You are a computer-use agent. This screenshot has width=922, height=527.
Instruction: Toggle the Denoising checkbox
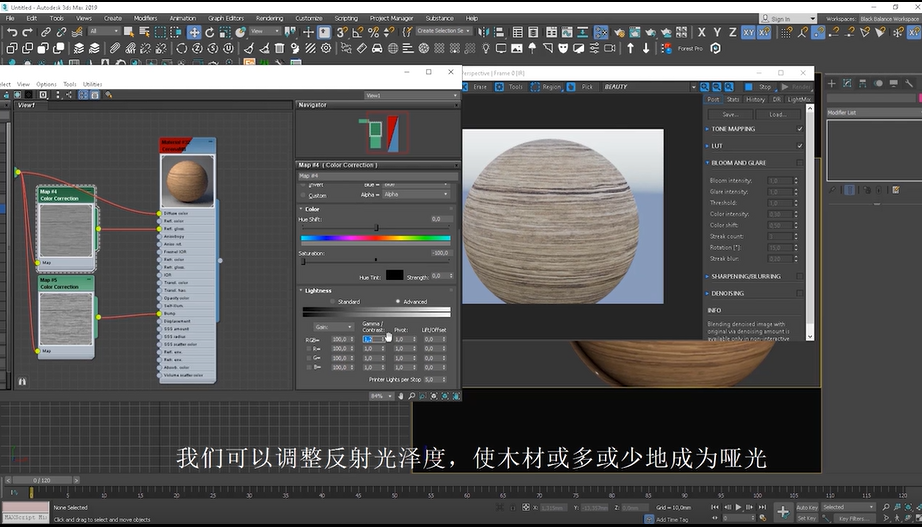coord(800,293)
